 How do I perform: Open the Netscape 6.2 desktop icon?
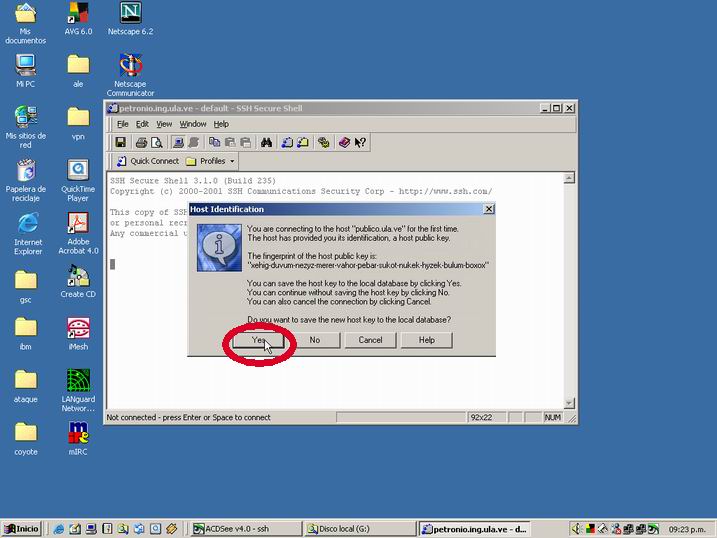click(130, 18)
